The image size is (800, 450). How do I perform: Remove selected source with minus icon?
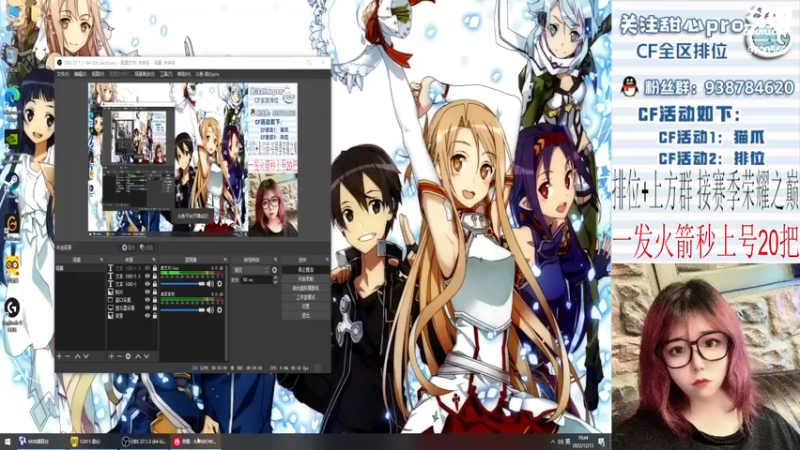pos(119,356)
